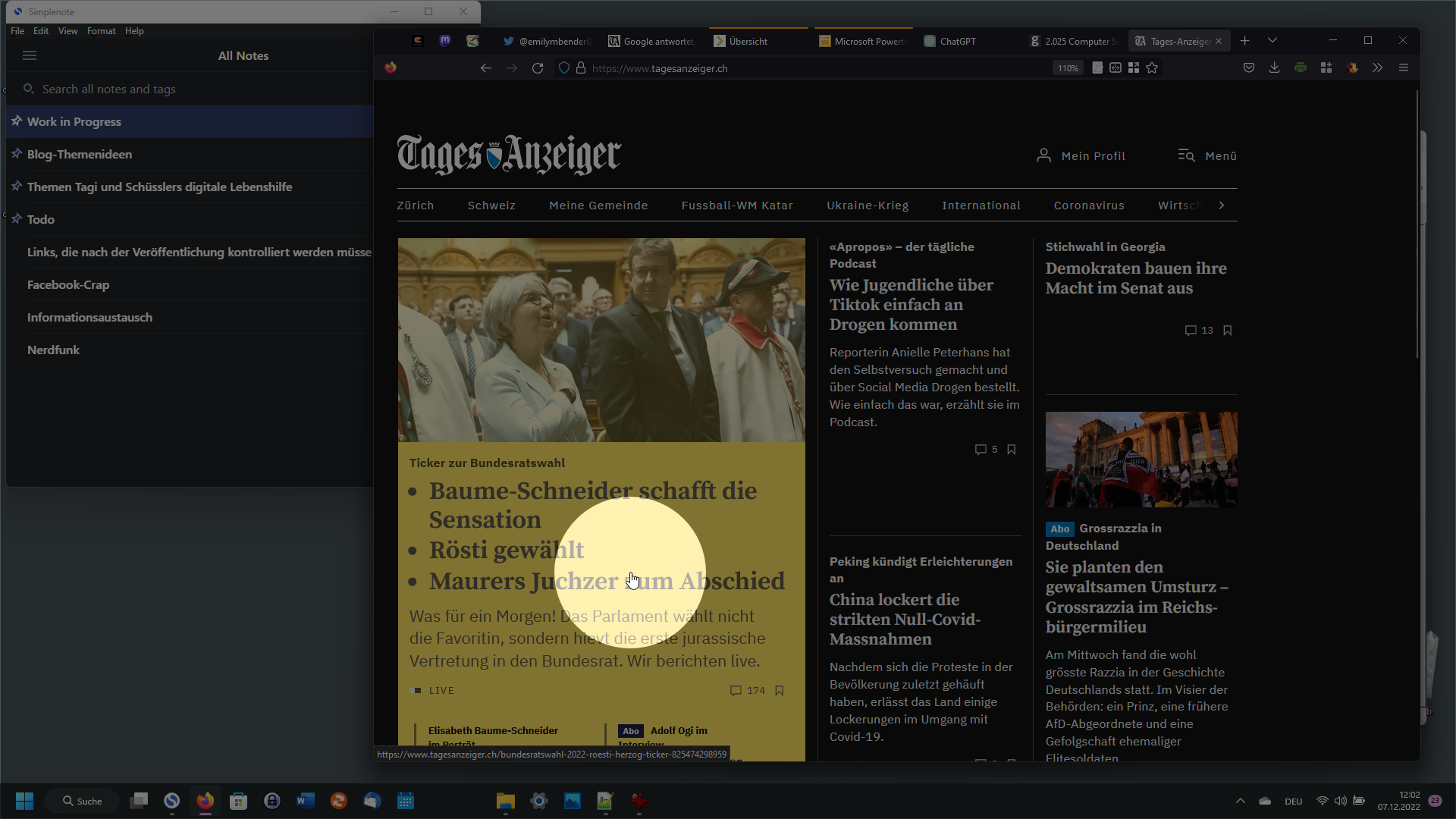Go to the Schweiz section
The width and height of the screenshot is (1456, 819).
click(491, 206)
